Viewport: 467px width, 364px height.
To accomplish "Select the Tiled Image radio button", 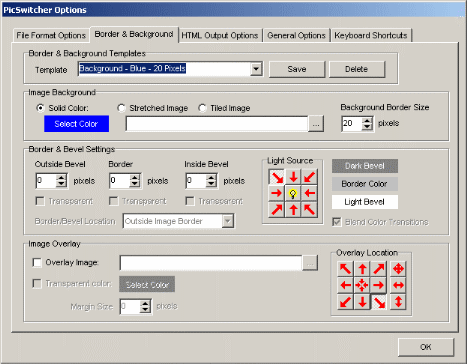I will pos(202,108).
